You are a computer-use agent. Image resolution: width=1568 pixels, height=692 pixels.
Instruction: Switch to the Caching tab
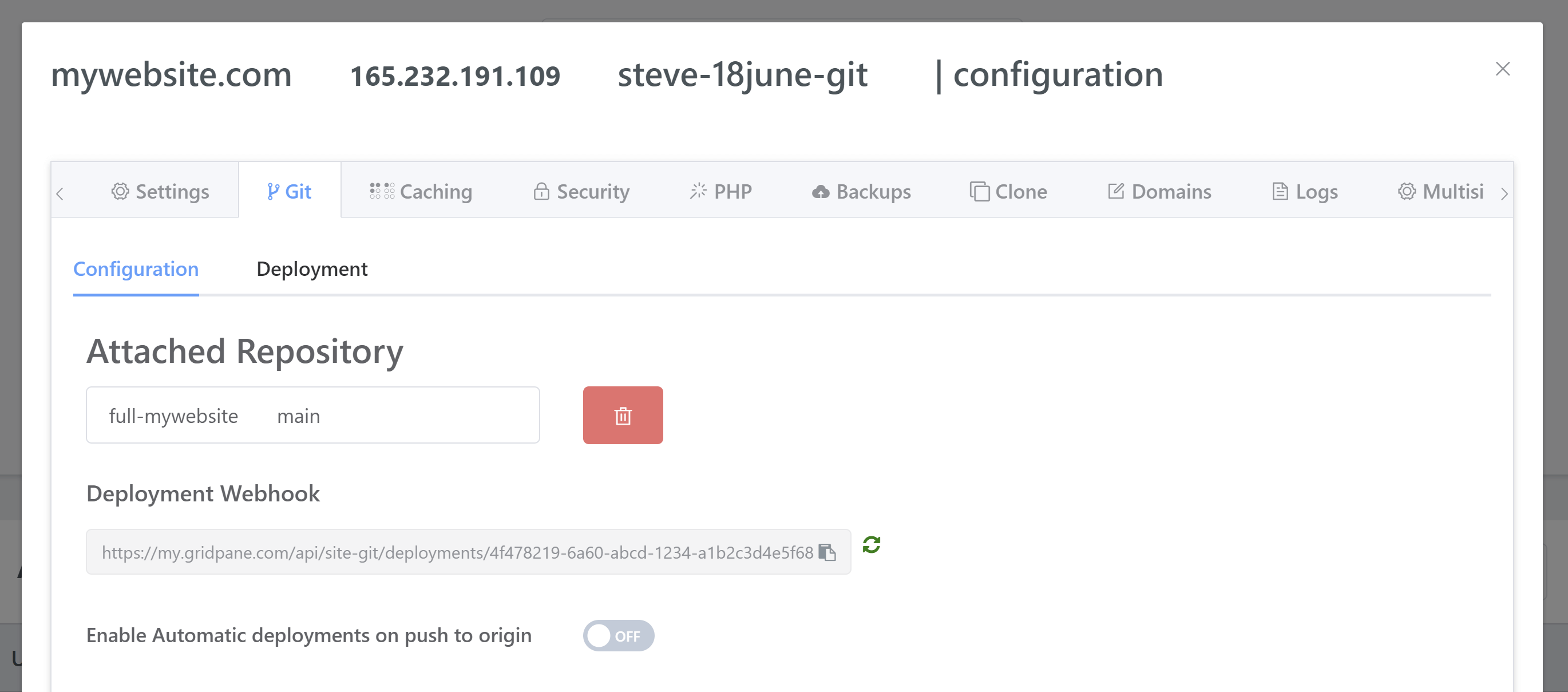coord(421,192)
